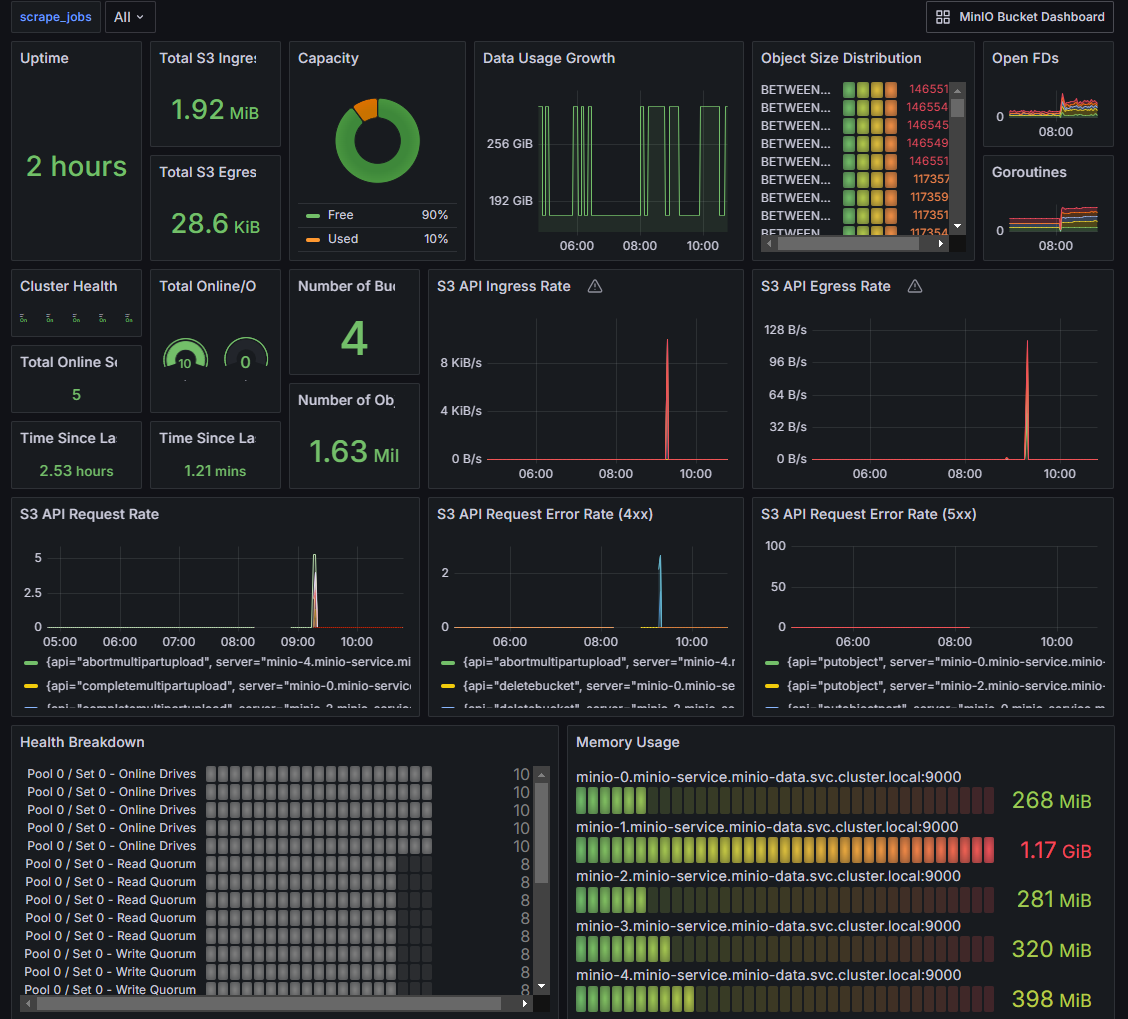Click the 2.53 hours value
Image resolution: width=1128 pixels, height=1019 pixels.
76,471
